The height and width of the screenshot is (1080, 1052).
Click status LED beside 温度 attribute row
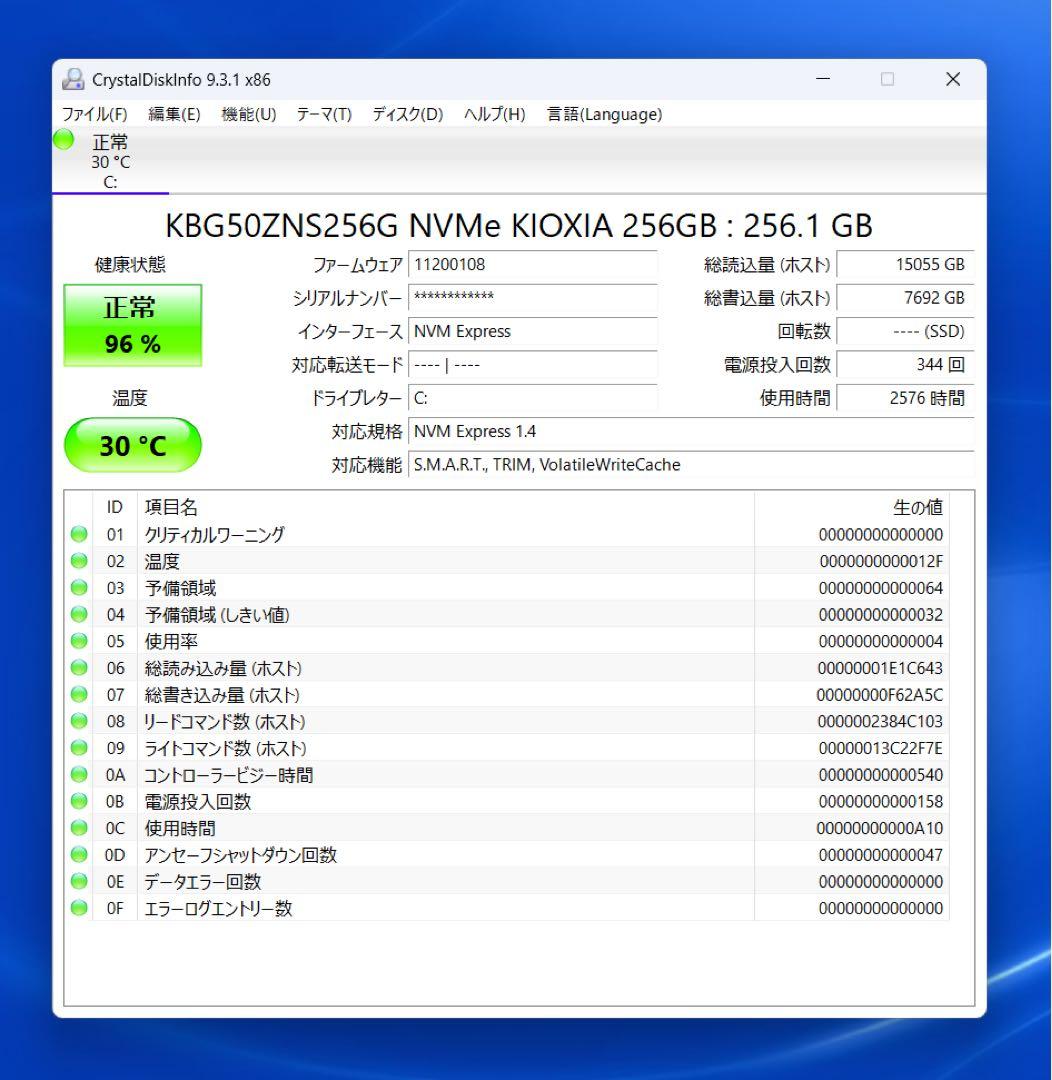coord(78,560)
